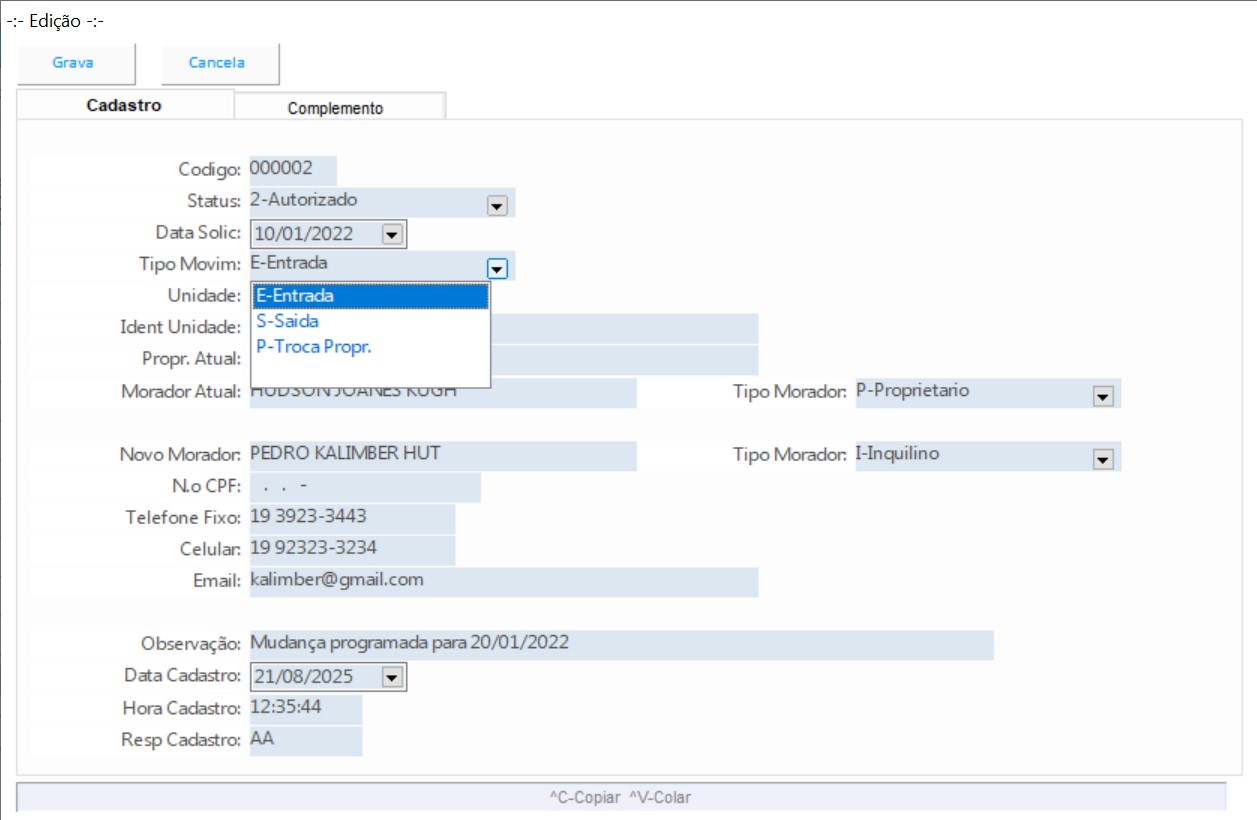The image size is (1257, 820).
Task: Choose S-Saida from the open list
Action: pyautogui.click(x=370, y=322)
